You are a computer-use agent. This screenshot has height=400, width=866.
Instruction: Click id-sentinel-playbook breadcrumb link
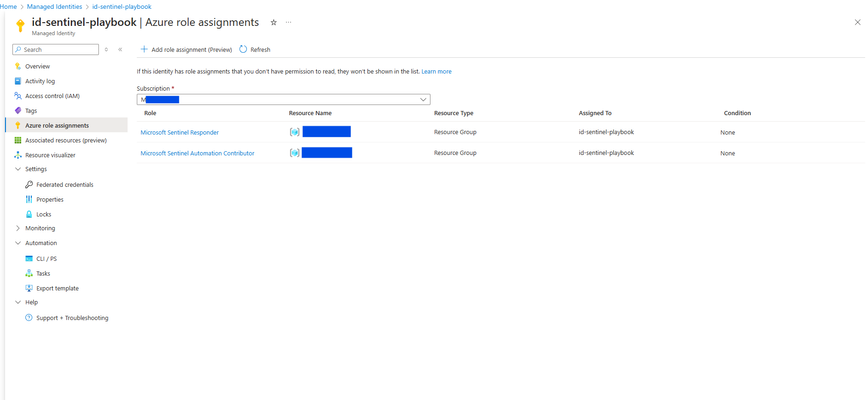click(x=122, y=7)
